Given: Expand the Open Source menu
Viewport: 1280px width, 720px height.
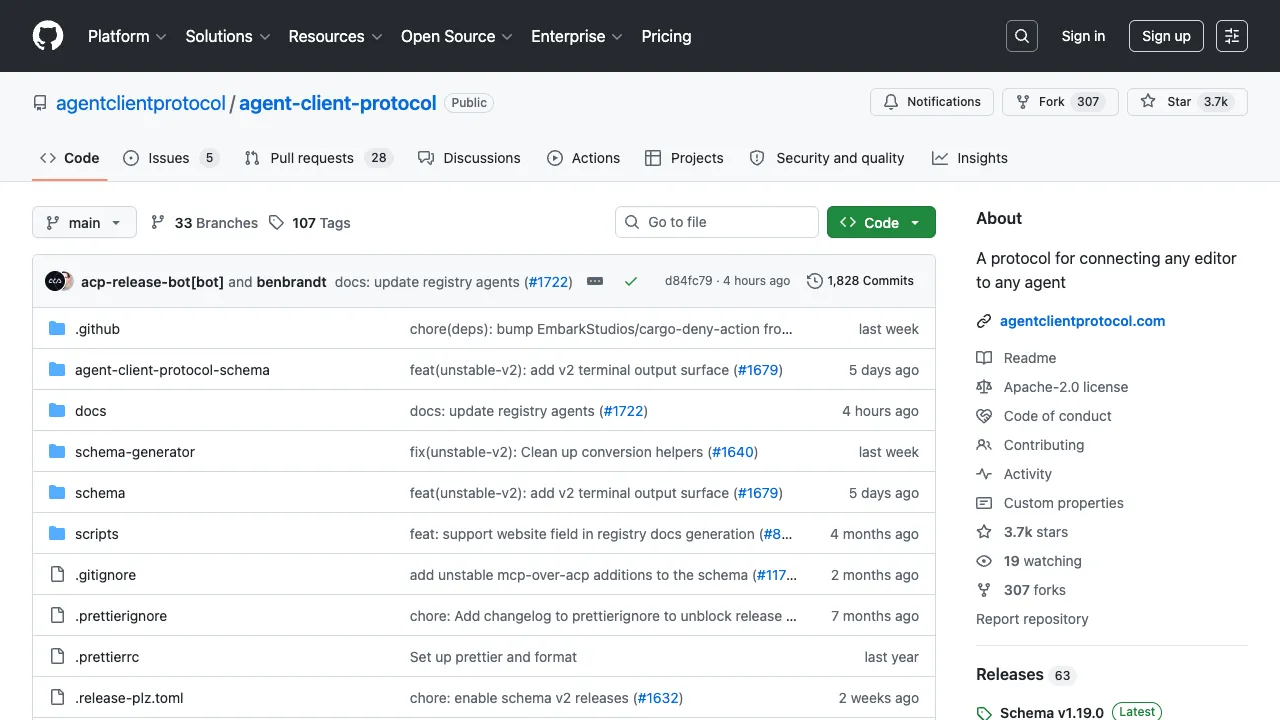Looking at the screenshot, I should (456, 36).
